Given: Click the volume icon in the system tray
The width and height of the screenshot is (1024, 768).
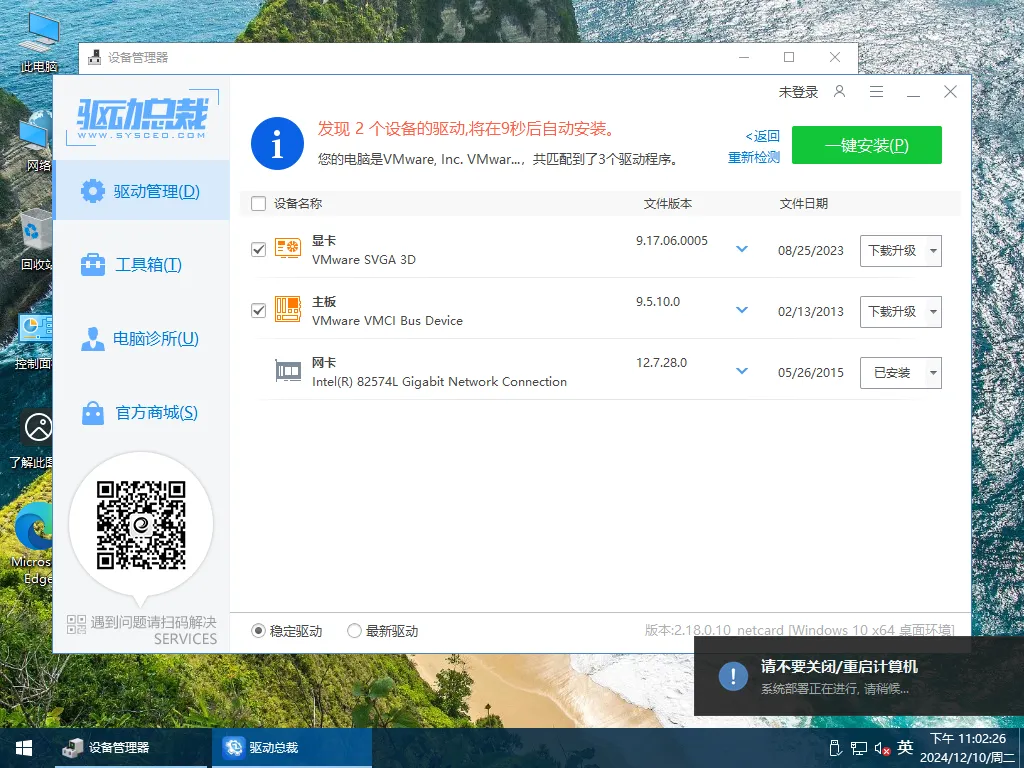Looking at the screenshot, I should coord(880,747).
